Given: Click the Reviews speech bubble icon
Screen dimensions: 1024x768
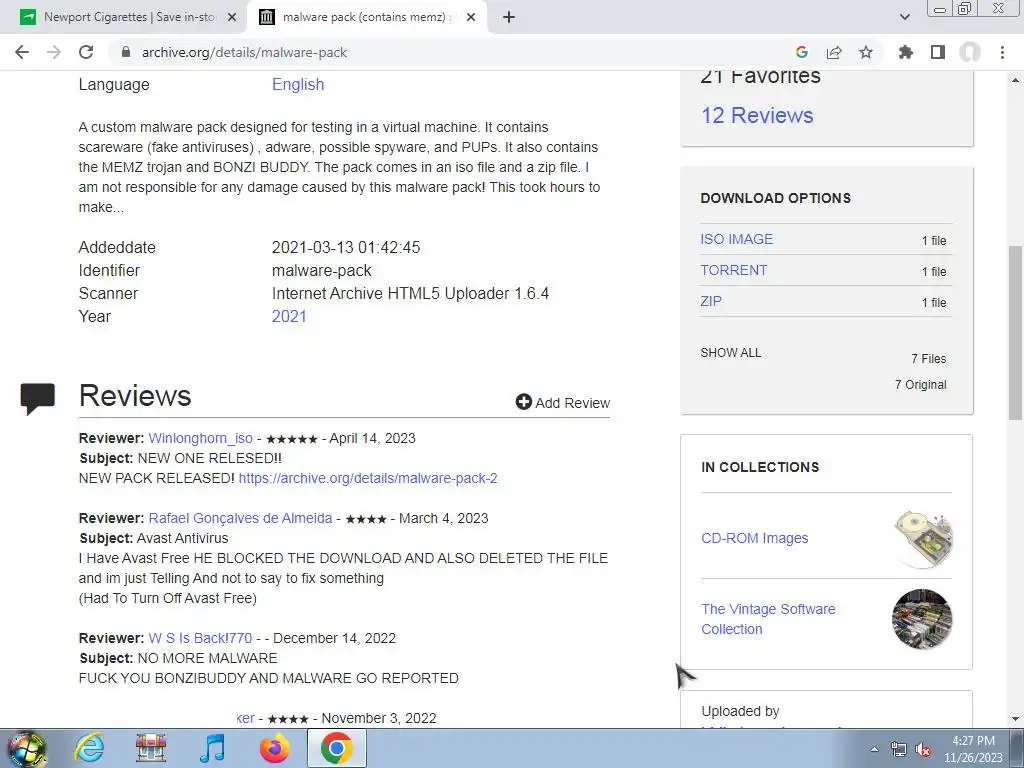Looking at the screenshot, I should [37, 398].
